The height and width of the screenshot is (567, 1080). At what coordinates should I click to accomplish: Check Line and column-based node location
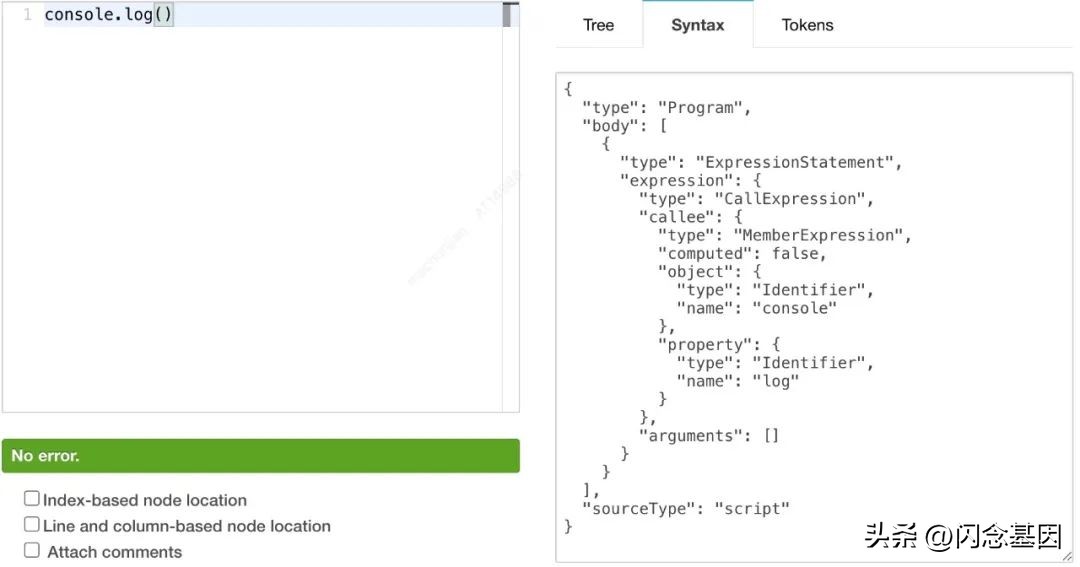[32, 525]
